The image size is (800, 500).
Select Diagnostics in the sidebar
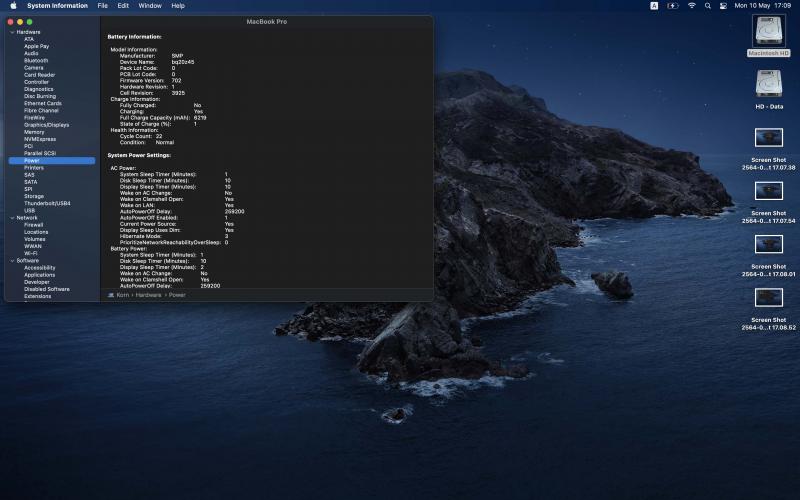(x=38, y=89)
